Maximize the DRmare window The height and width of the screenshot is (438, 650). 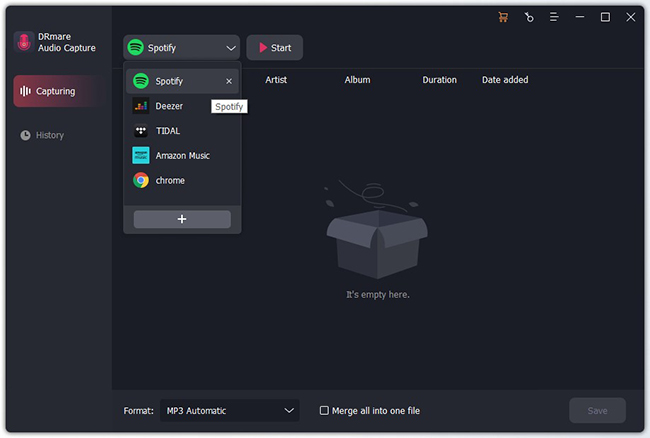coord(605,17)
